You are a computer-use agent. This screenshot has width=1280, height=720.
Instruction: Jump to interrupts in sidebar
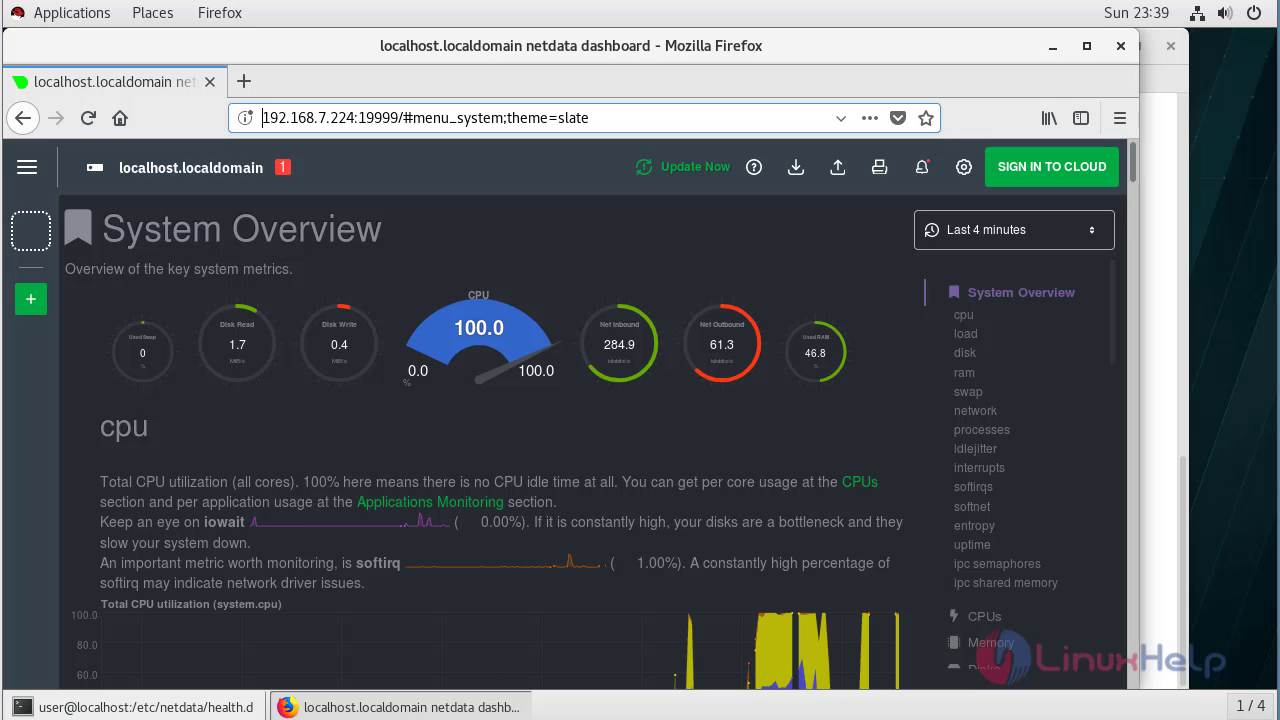pyautogui.click(x=979, y=468)
